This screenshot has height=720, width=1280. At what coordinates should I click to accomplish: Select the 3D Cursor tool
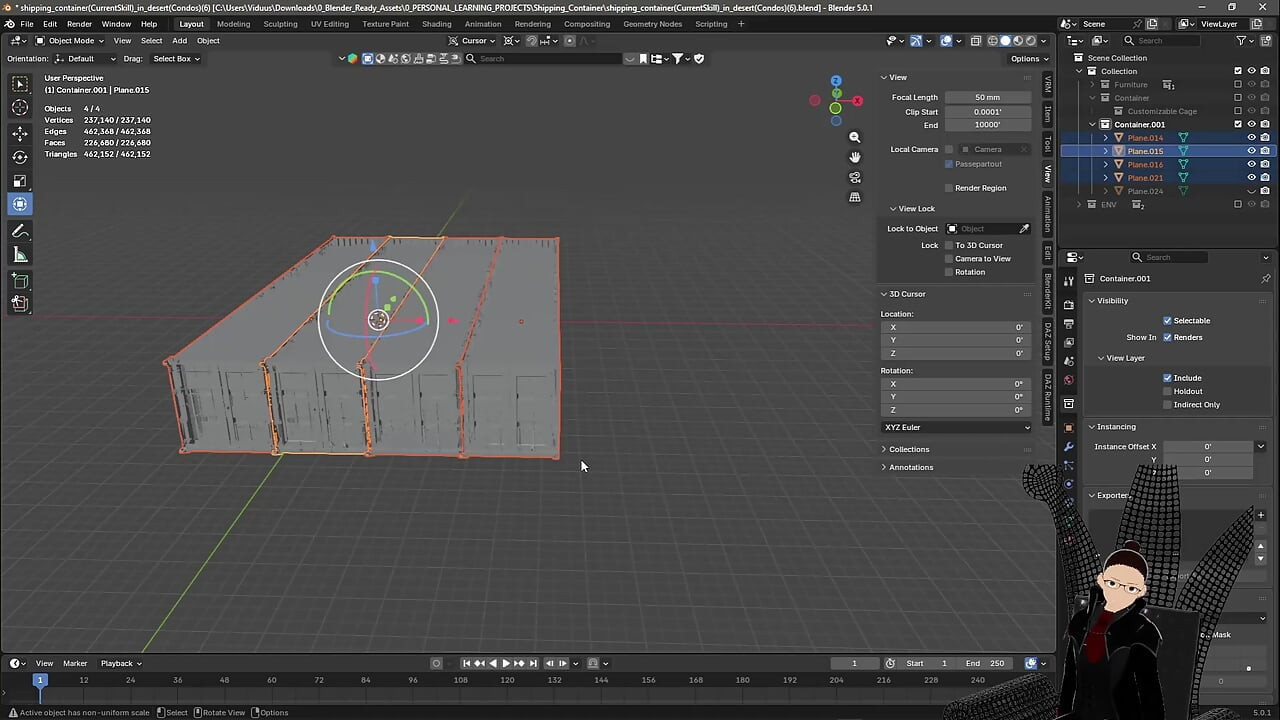click(x=20, y=108)
